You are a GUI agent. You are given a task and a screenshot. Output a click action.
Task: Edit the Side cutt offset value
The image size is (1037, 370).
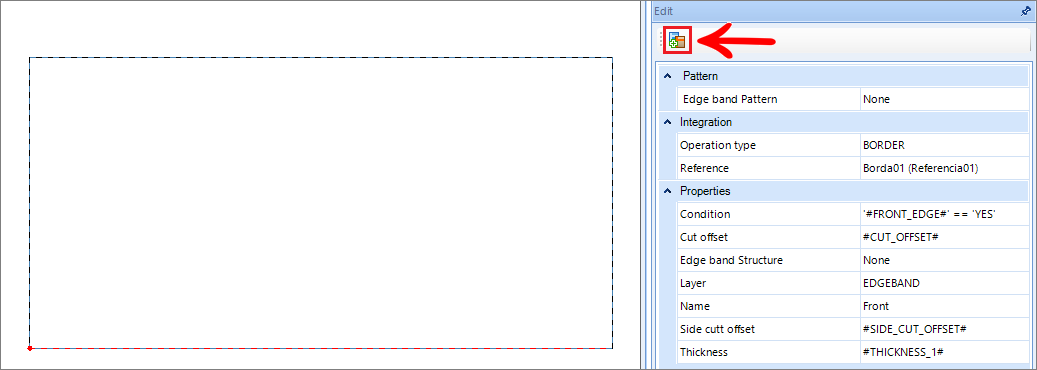tap(945, 329)
